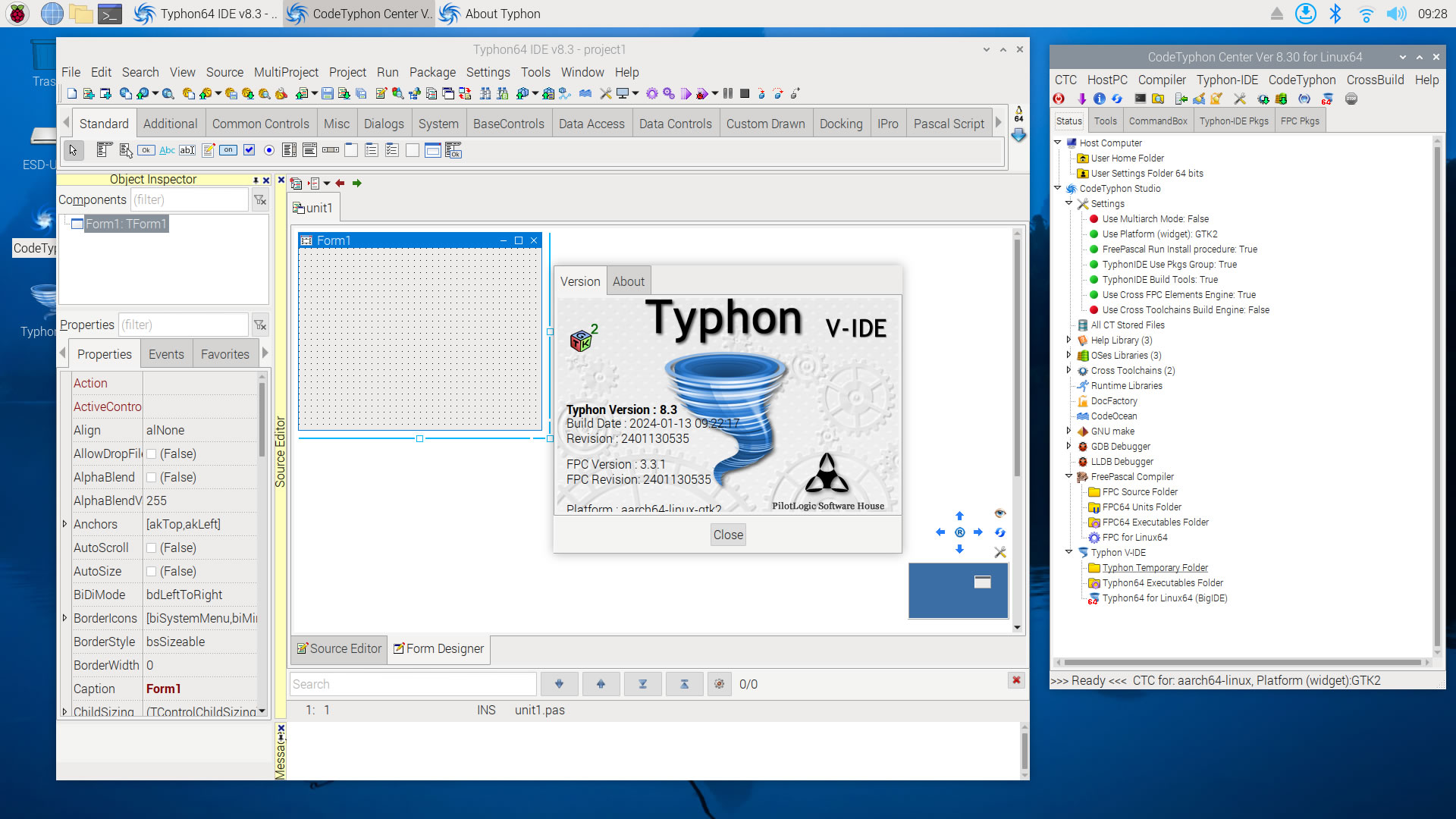This screenshot has width=1456, height=819.
Task: Click the blue refresh icon in CodeTyphon Center toolbar
Action: (x=1117, y=99)
